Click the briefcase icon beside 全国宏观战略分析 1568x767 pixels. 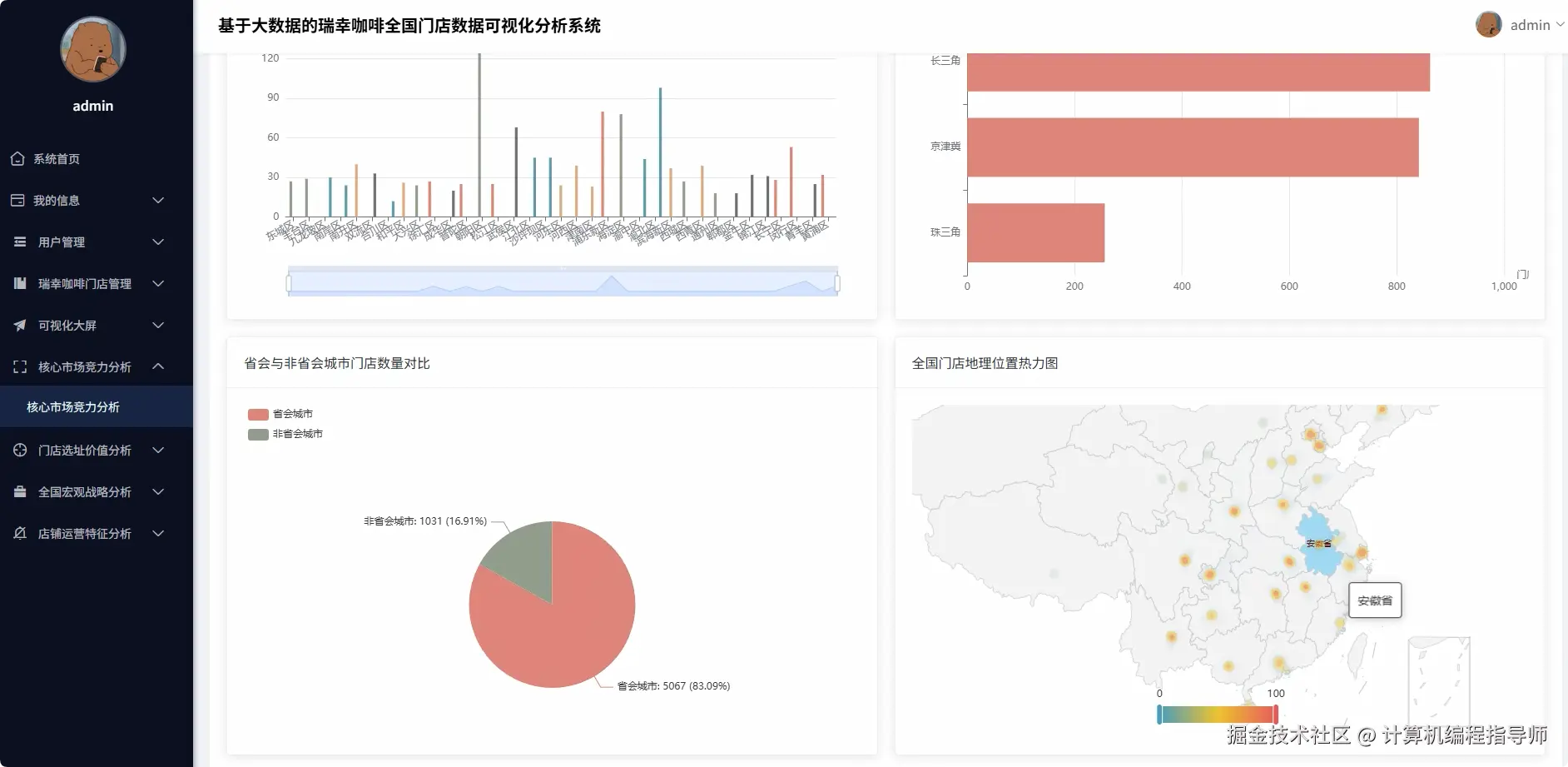coord(20,491)
